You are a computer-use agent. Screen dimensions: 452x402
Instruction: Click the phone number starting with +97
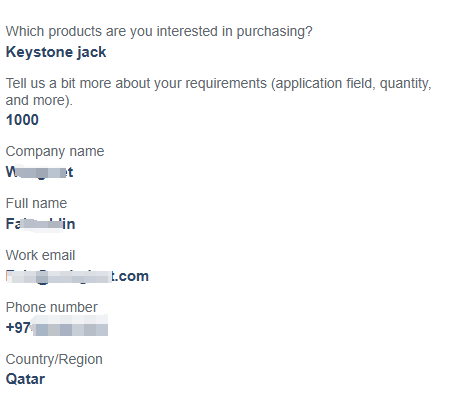tap(57, 327)
